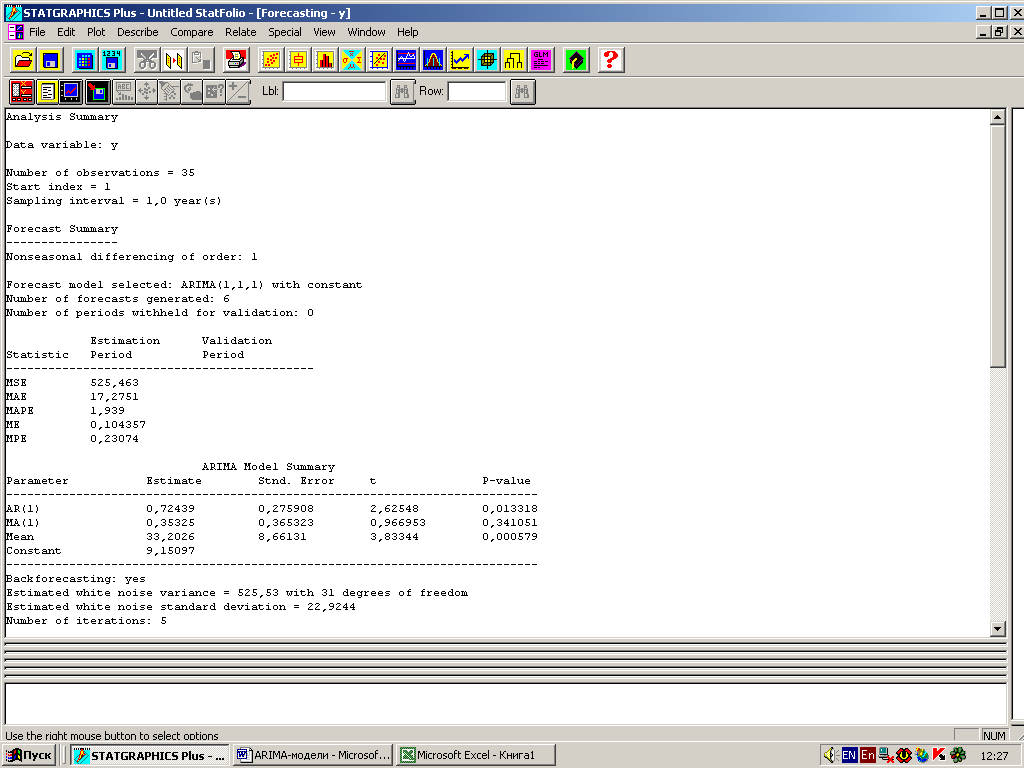This screenshot has width=1024, height=768.
Task: Click the summary statistics sigma icon
Action: pos(351,60)
